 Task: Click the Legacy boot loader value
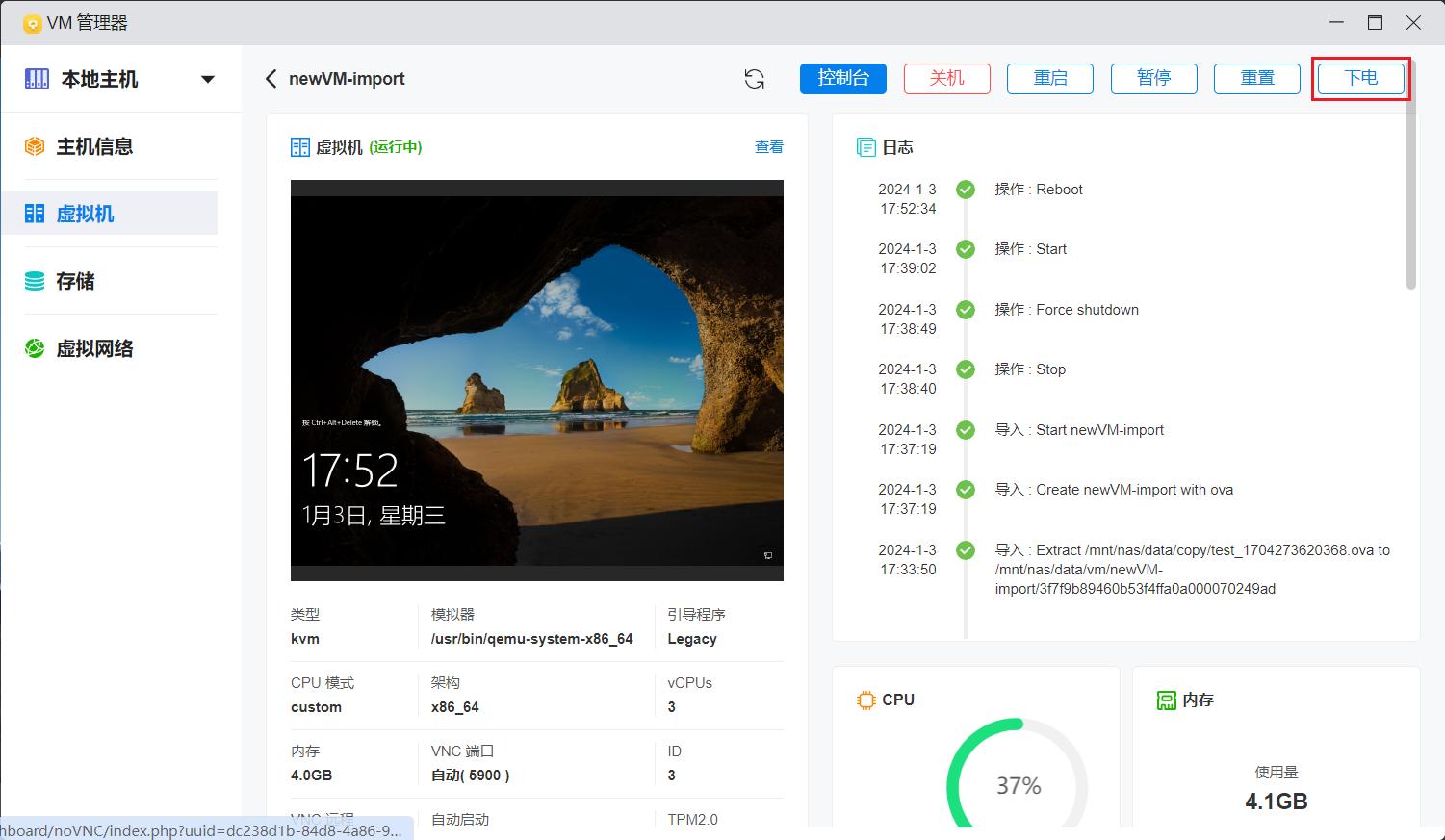tap(692, 639)
